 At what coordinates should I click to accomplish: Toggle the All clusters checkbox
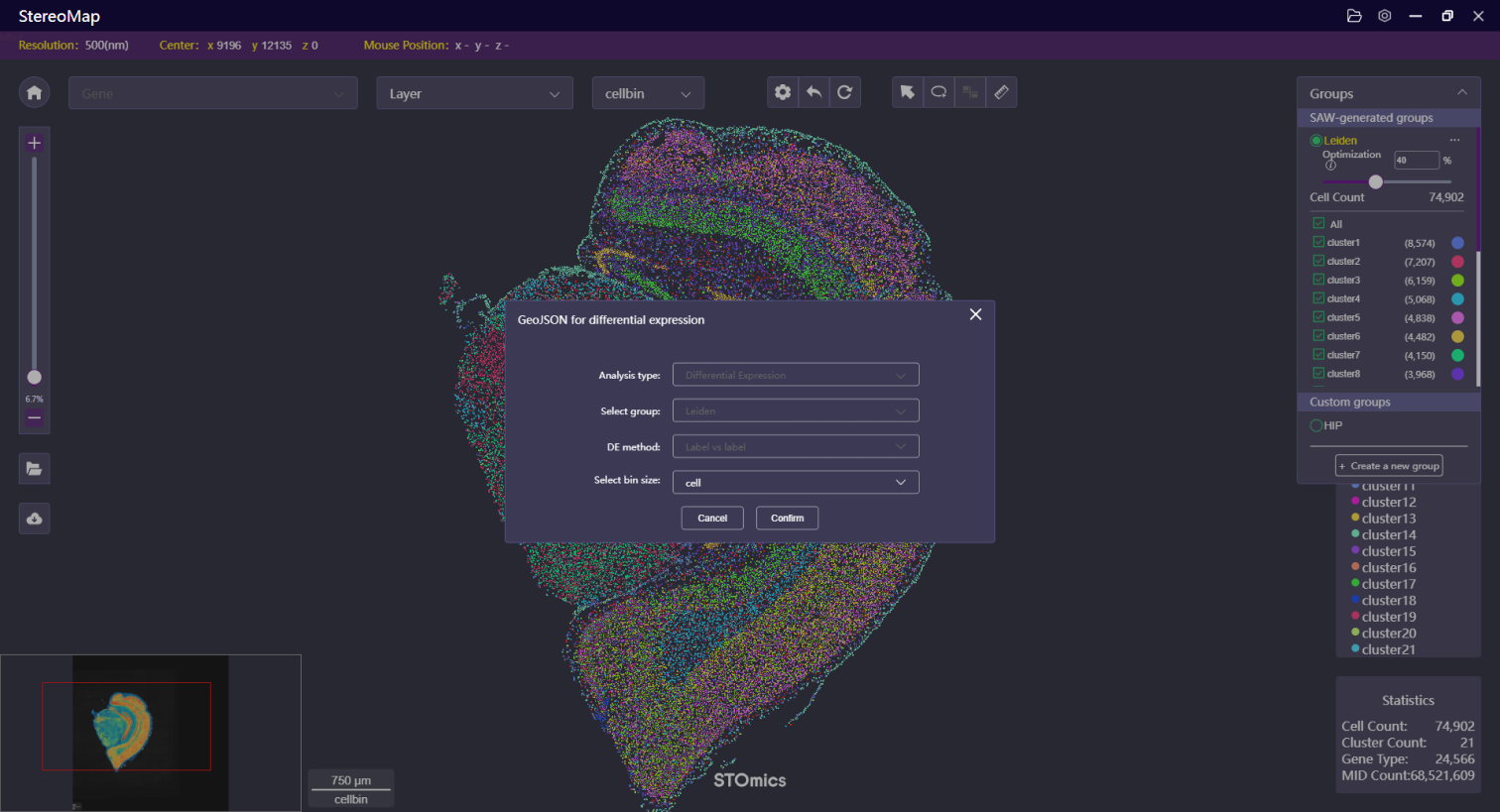1318,223
